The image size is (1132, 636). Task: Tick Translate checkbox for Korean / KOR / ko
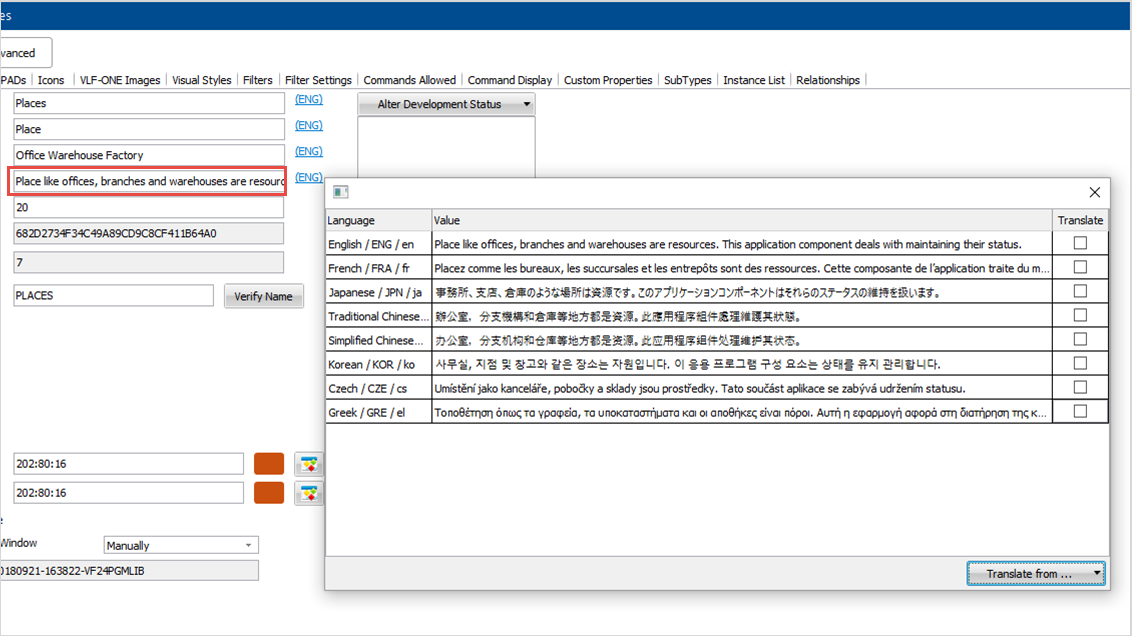point(1080,363)
